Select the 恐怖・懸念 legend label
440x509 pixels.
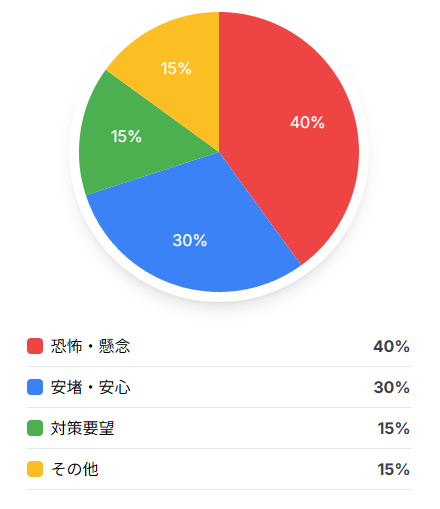90,346
